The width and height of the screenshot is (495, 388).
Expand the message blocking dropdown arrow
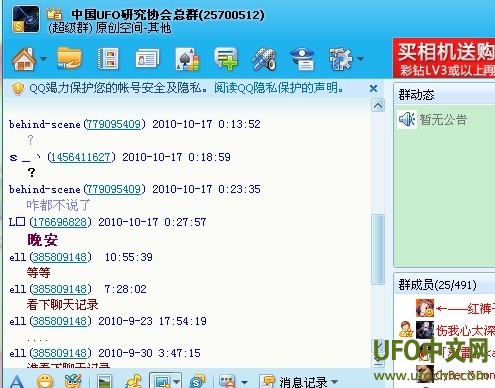click(x=244, y=382)
